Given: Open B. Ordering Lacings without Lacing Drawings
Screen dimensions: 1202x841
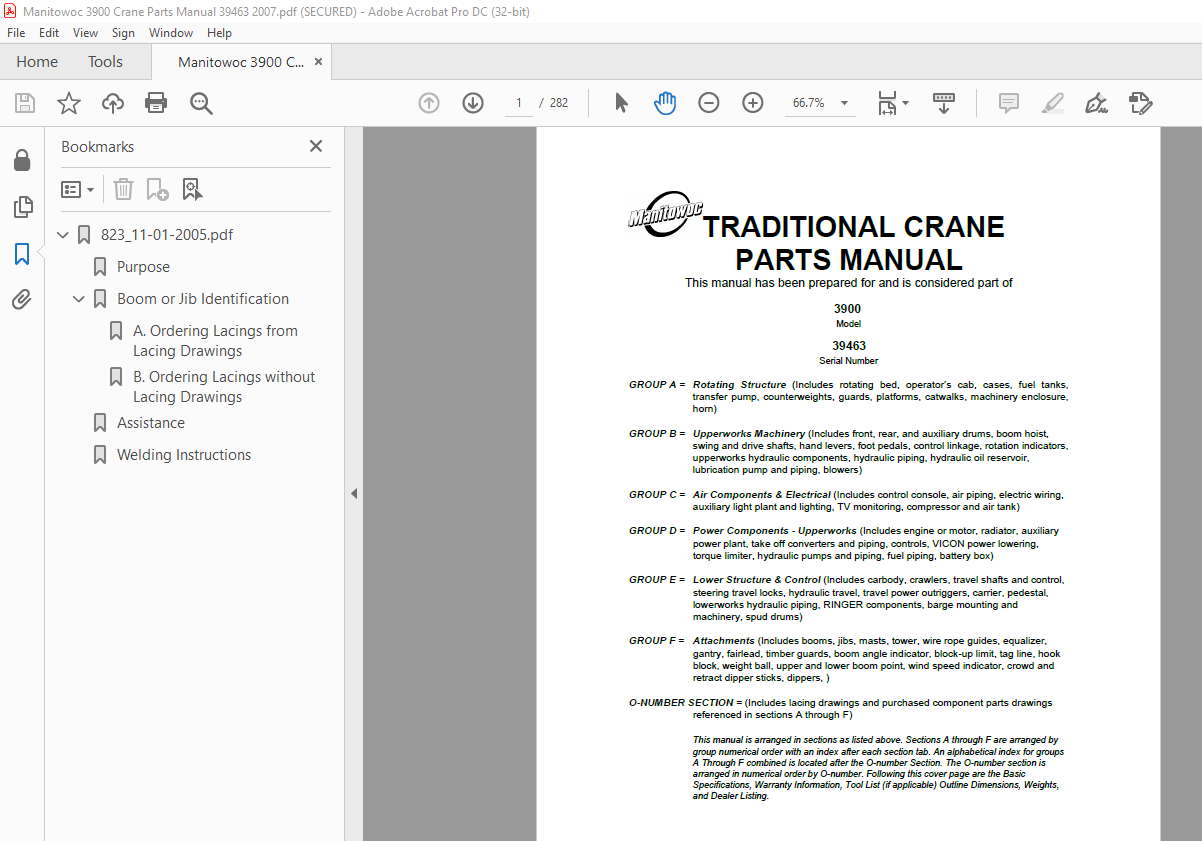Looking at the screenshot, I should pyautogui.click(x=224, y=387).
